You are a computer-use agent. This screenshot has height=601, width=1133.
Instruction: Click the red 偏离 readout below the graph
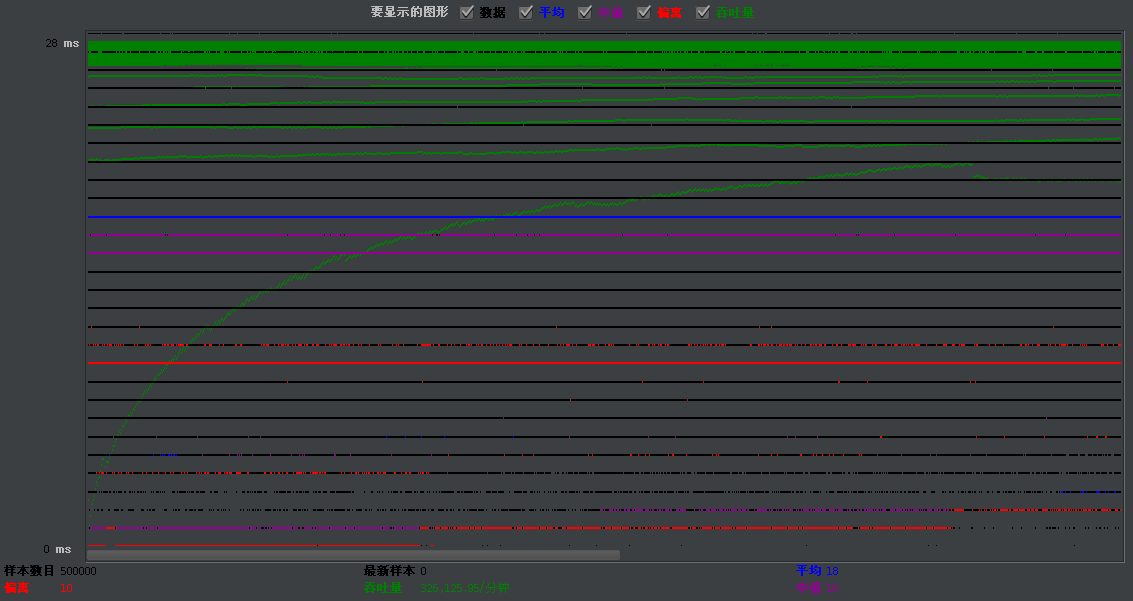38,588
